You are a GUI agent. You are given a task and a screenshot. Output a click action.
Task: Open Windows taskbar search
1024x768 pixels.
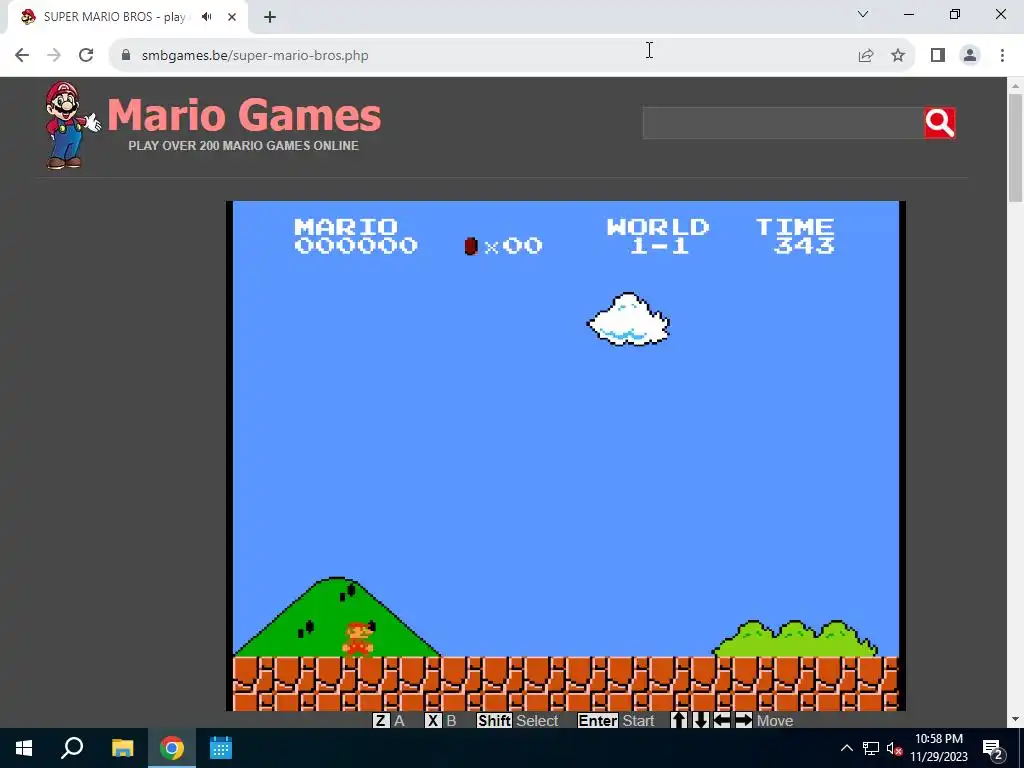(x=72, y=748)
